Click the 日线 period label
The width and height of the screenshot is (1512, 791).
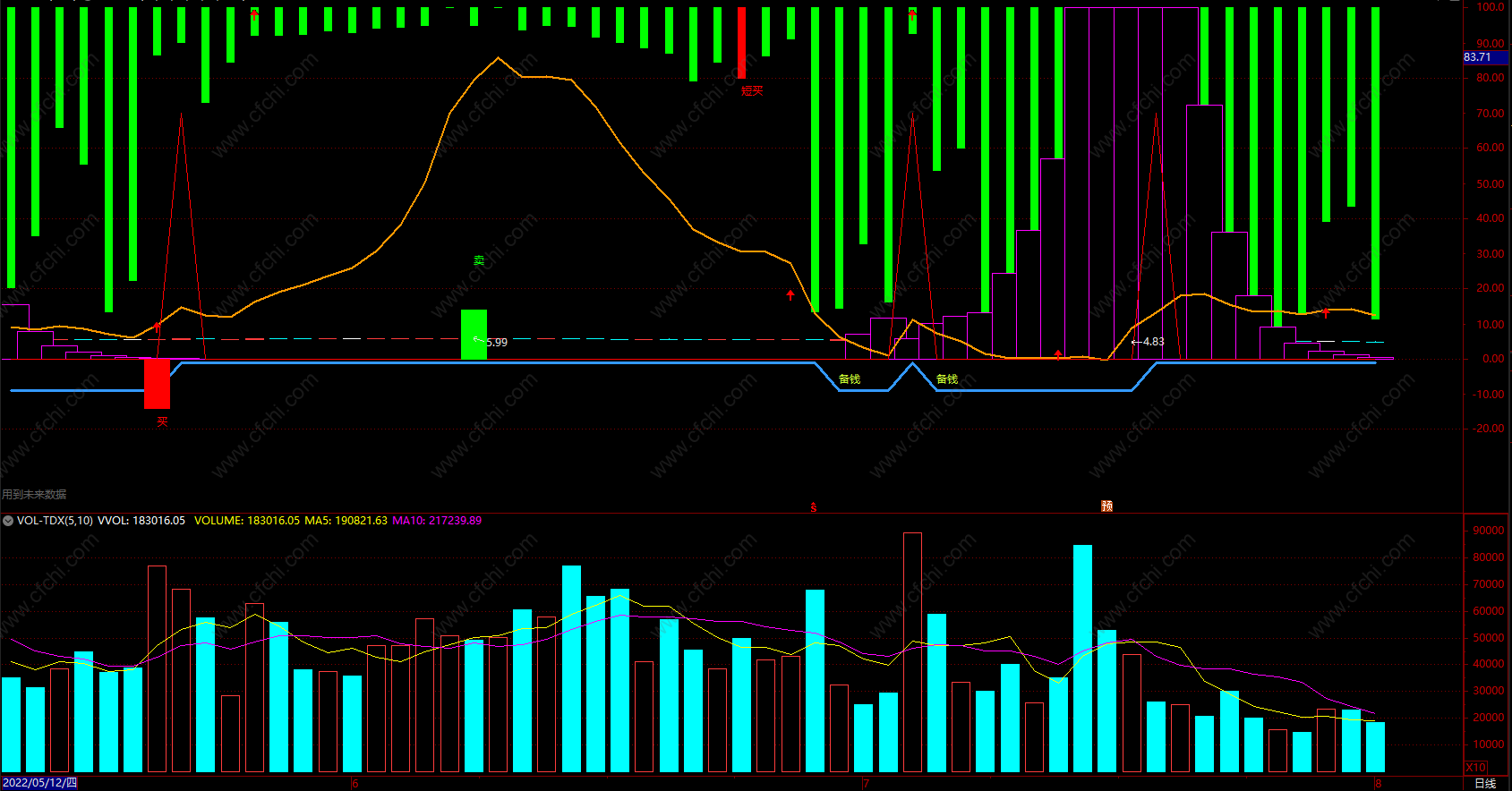pyautogui.click(x=1485, y=783)
